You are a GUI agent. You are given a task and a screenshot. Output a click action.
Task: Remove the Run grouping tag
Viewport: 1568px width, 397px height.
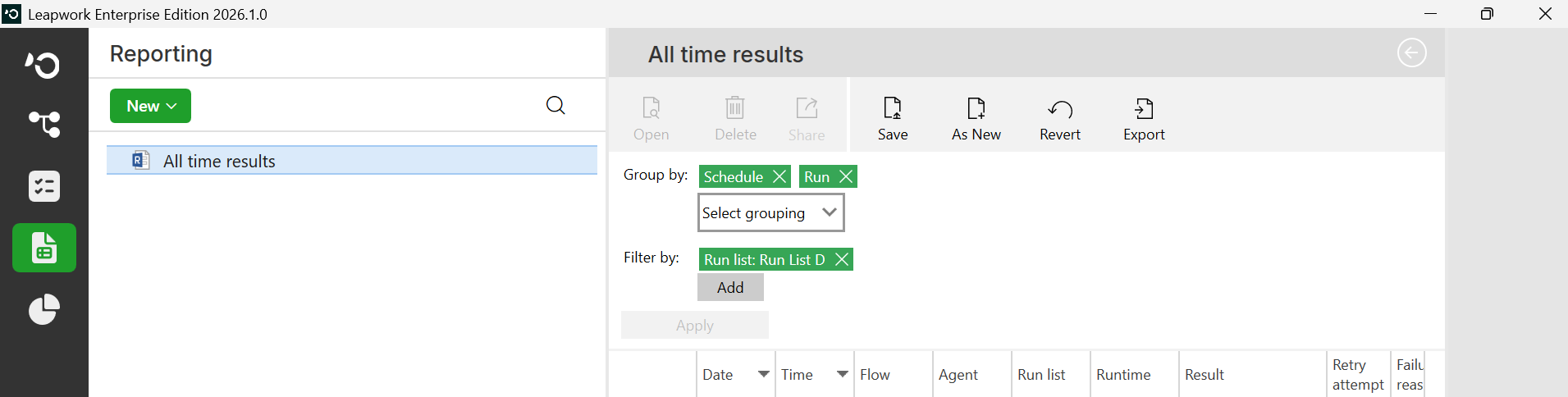pos(846,176)
